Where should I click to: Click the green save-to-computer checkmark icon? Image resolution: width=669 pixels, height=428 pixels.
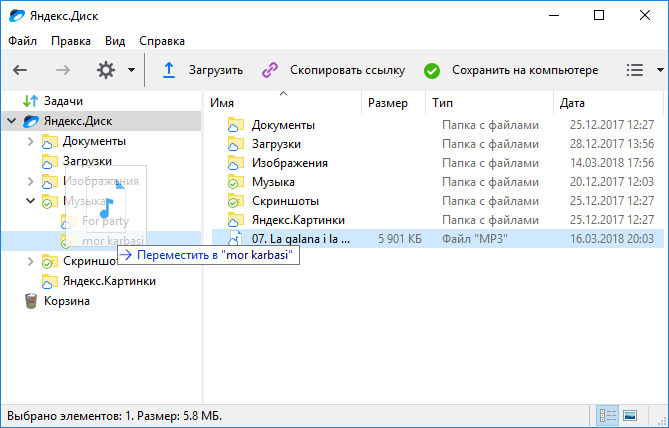432,70
